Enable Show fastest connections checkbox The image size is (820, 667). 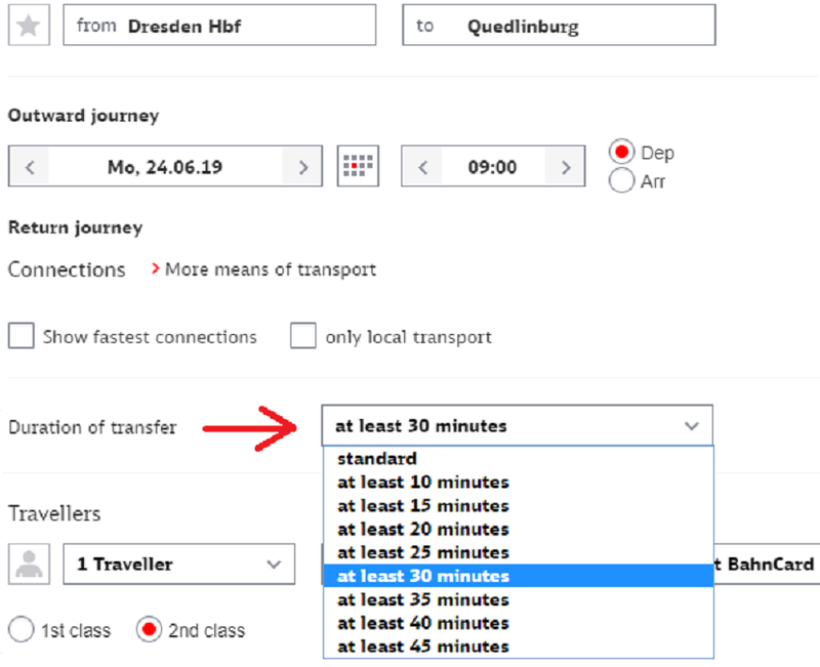tap(21, 337)
